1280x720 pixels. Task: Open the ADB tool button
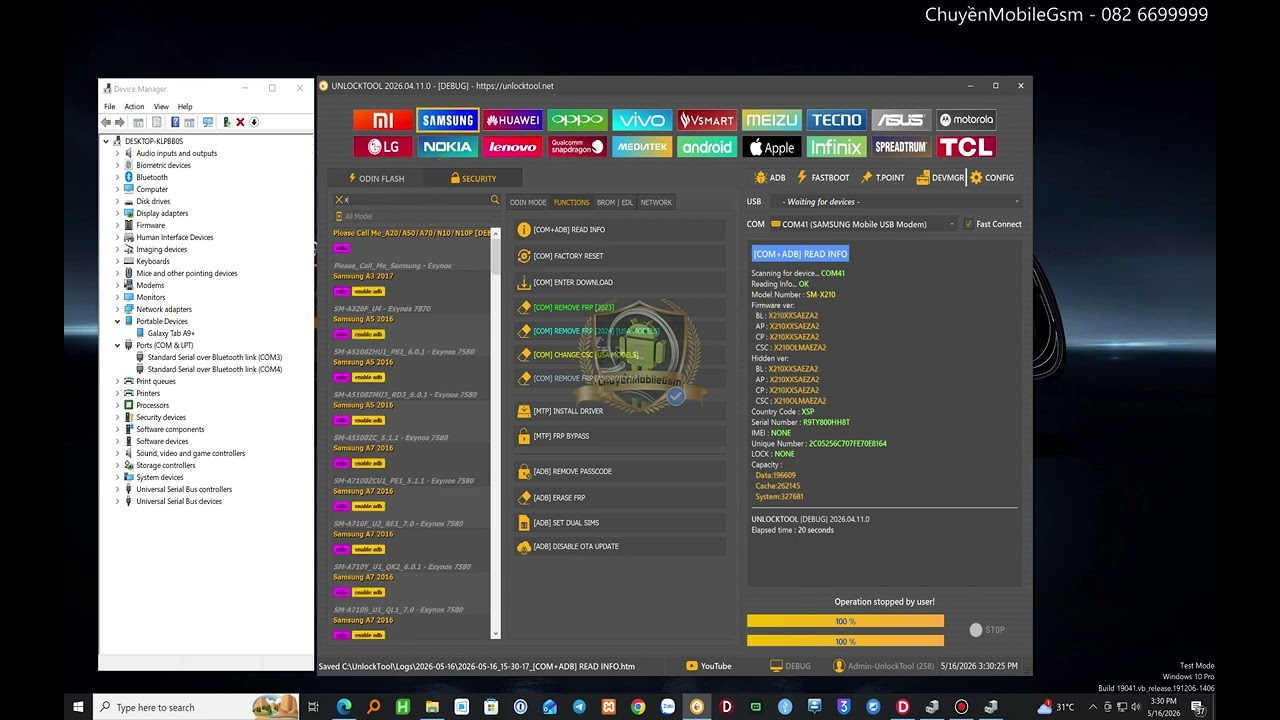coord(769,178)
